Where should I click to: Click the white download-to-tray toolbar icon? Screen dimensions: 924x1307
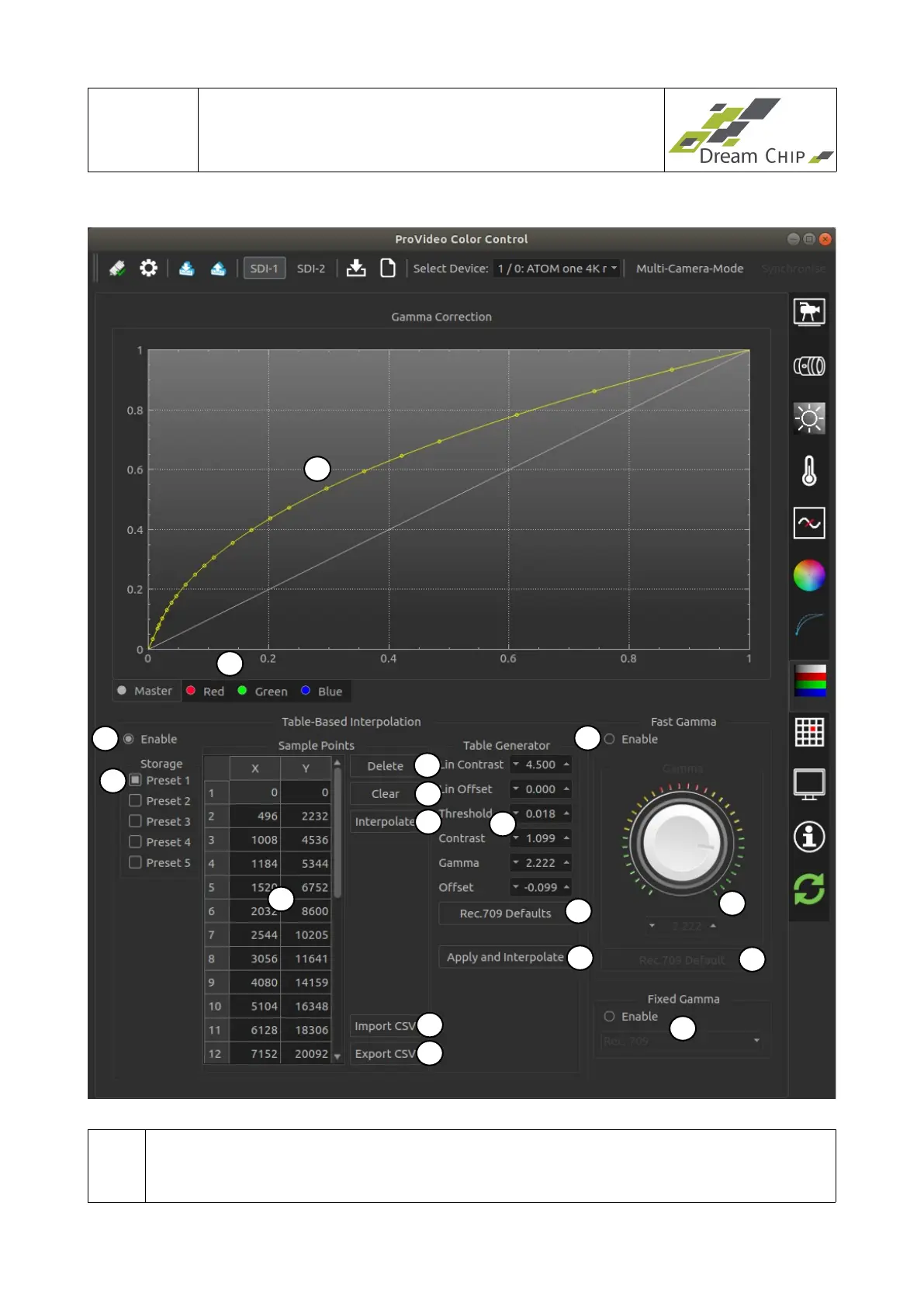coord(356,269)
